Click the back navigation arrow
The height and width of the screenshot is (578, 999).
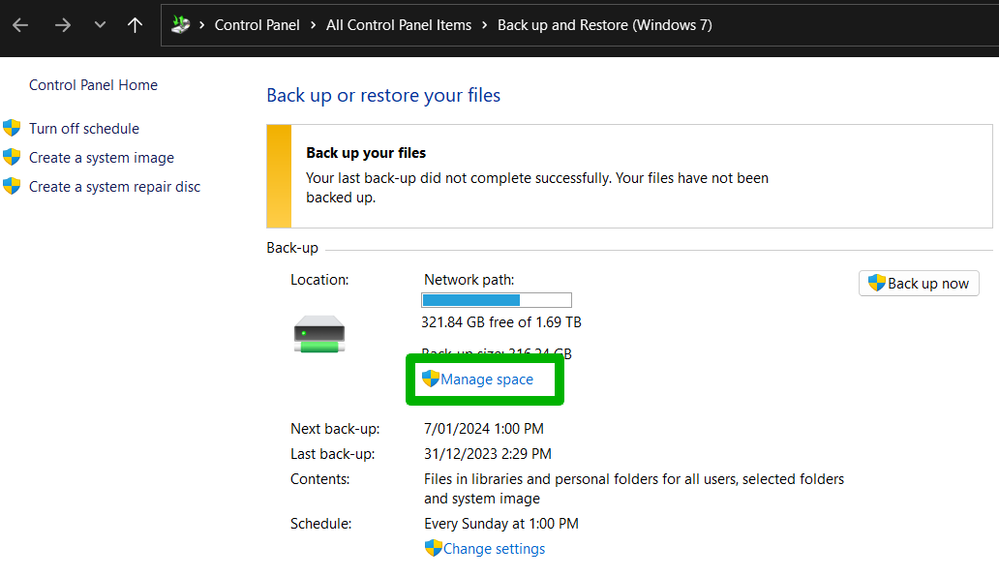tap(20, 25)
